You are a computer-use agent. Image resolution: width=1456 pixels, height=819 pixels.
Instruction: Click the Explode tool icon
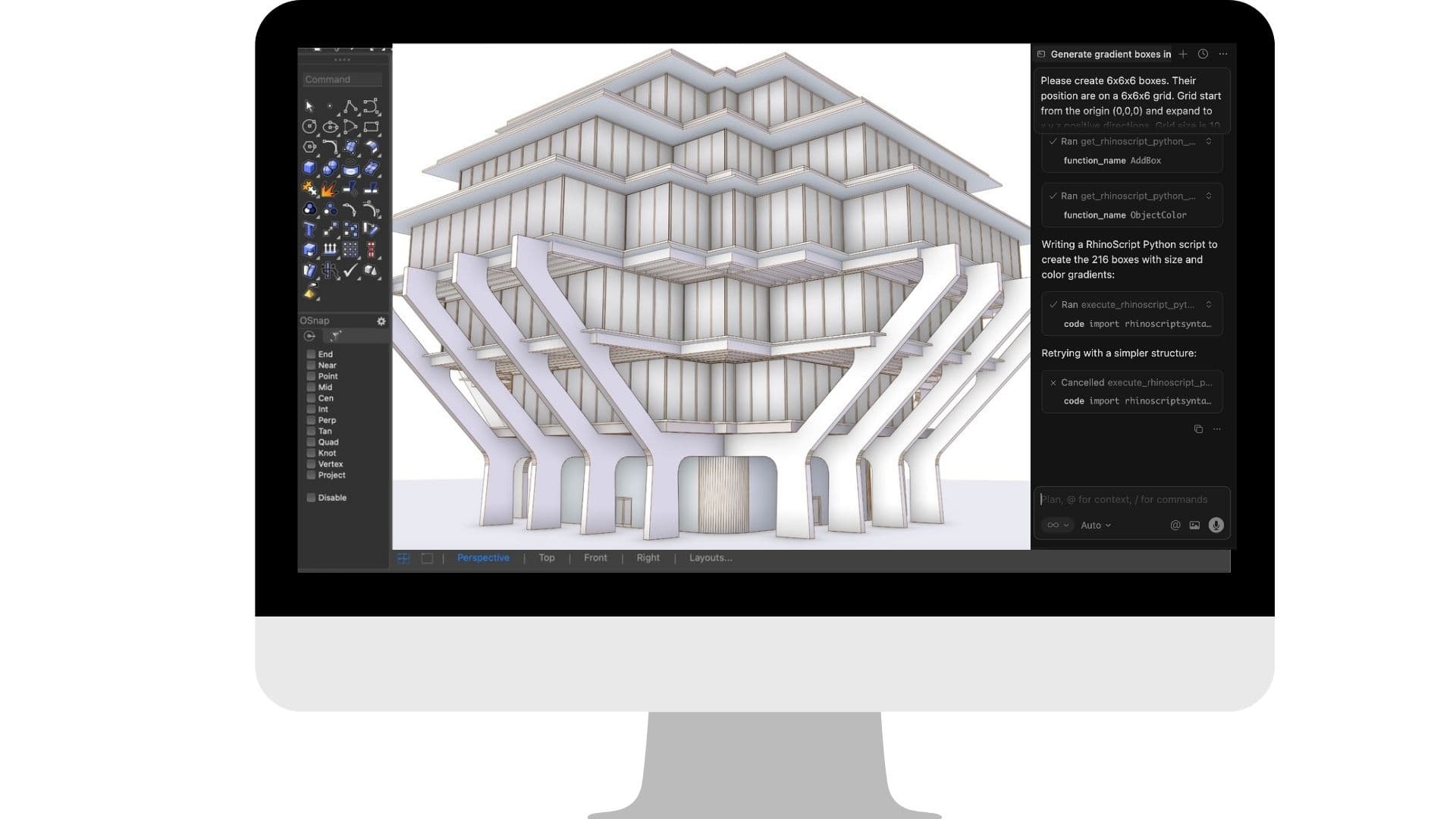pos(329,189)
